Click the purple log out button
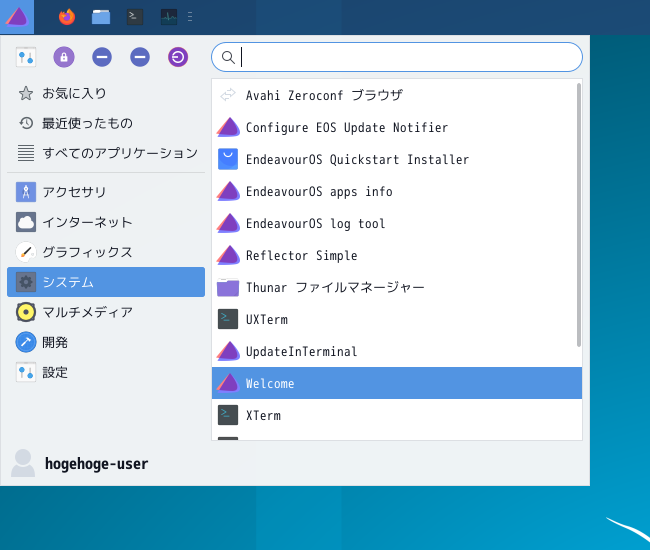650x550 pixels. pos(178,57)
